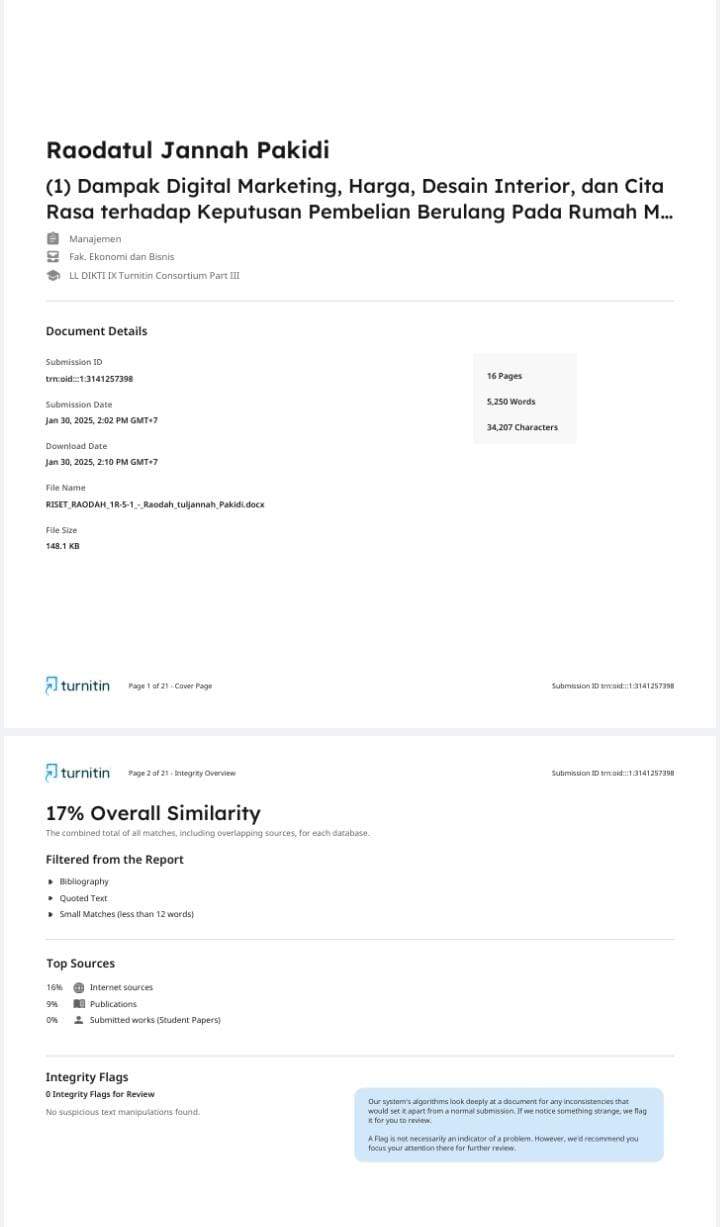The width and height of the screenshot is (720, 1227).
Task: Click the 5,250 Words statistic
Action: tap(510, 402)
